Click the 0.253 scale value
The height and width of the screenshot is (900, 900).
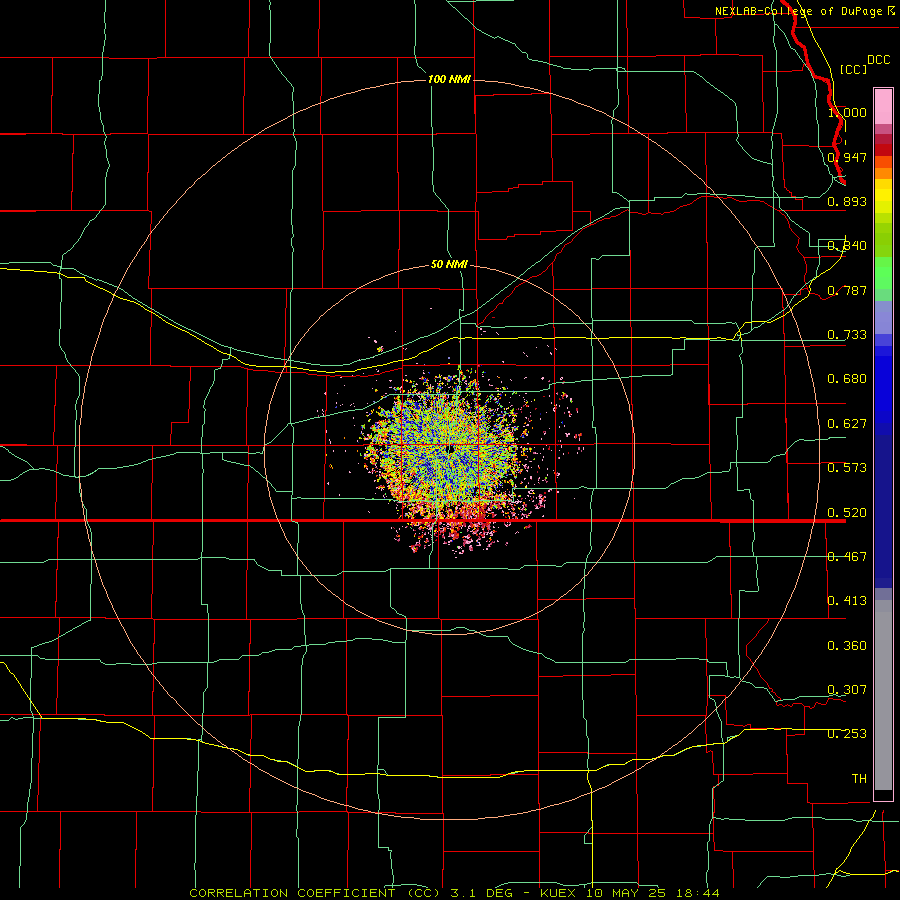847,734
